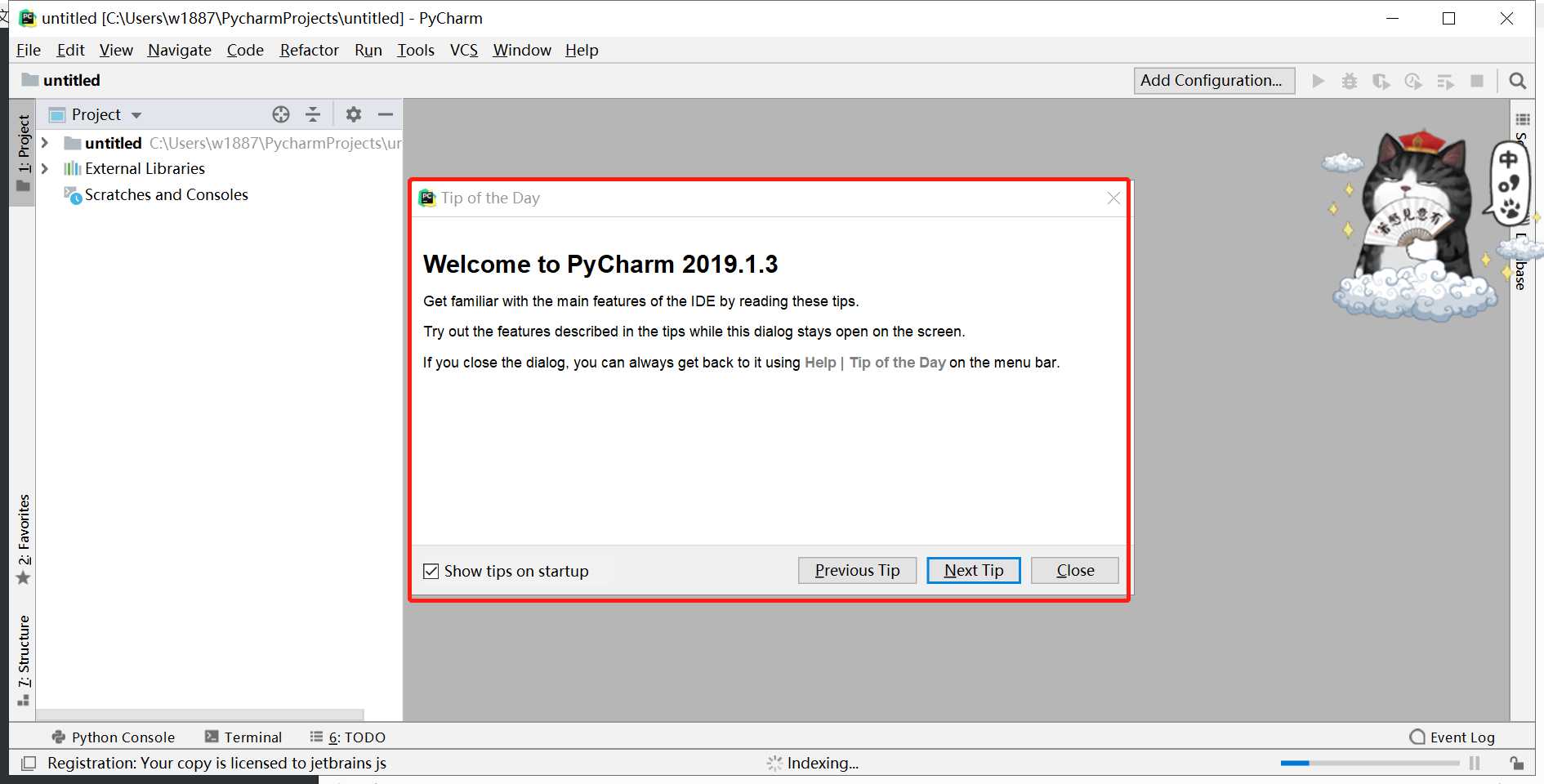The width and height of the screenshot is (1544, 784).
Task: Open the Navigate menu
Action: click(x=180, y=50)
